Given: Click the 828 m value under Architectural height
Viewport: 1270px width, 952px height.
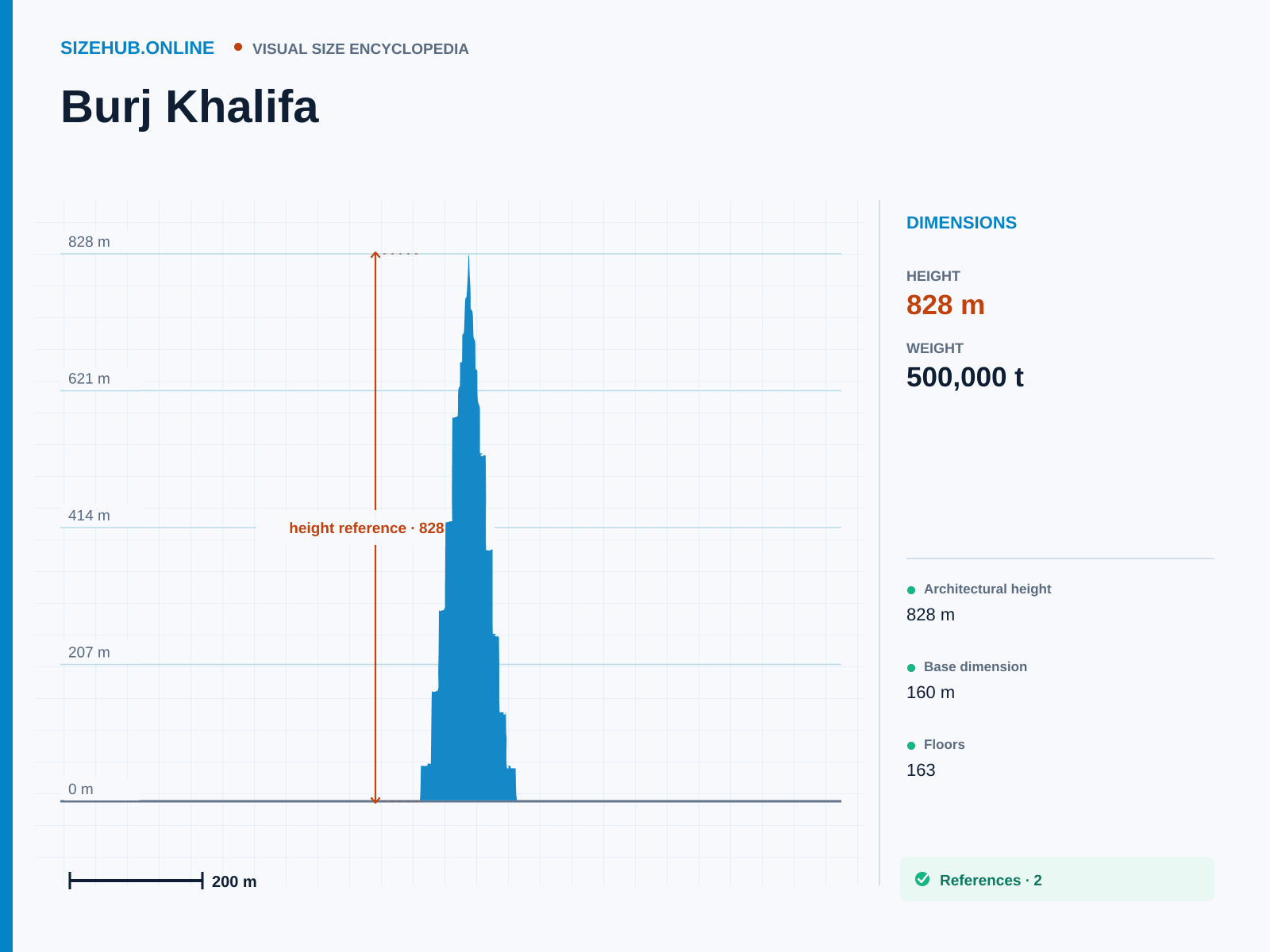Looking at the screenshot, I should click(x=930, y=615).
